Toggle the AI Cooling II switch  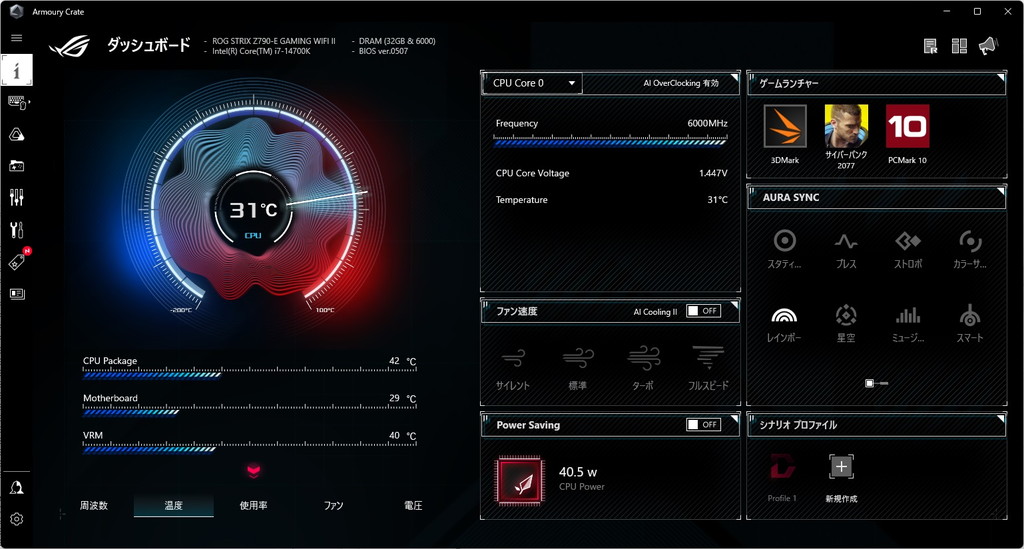tap(703, 311)
